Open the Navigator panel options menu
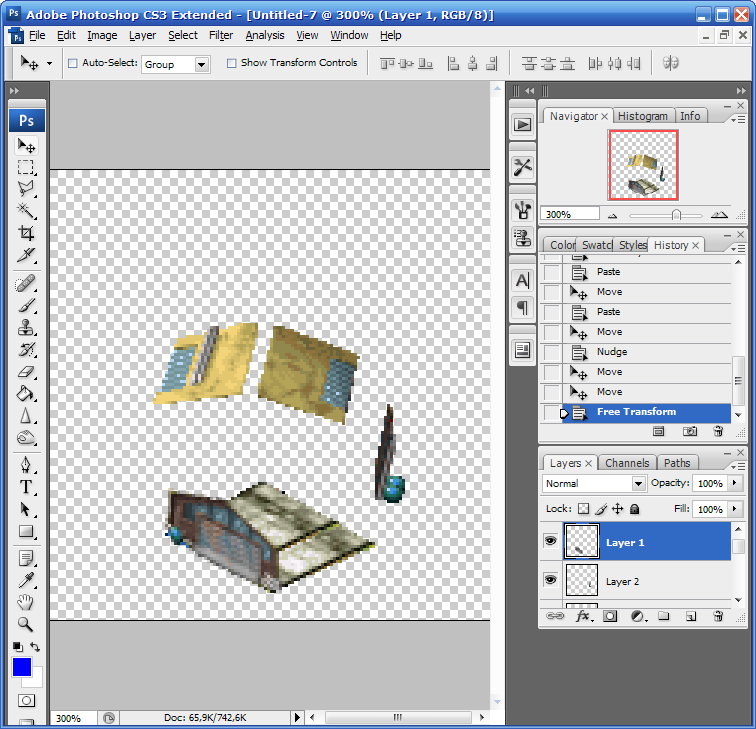Screen dimensions: 756x729 [x=738, y=119]
